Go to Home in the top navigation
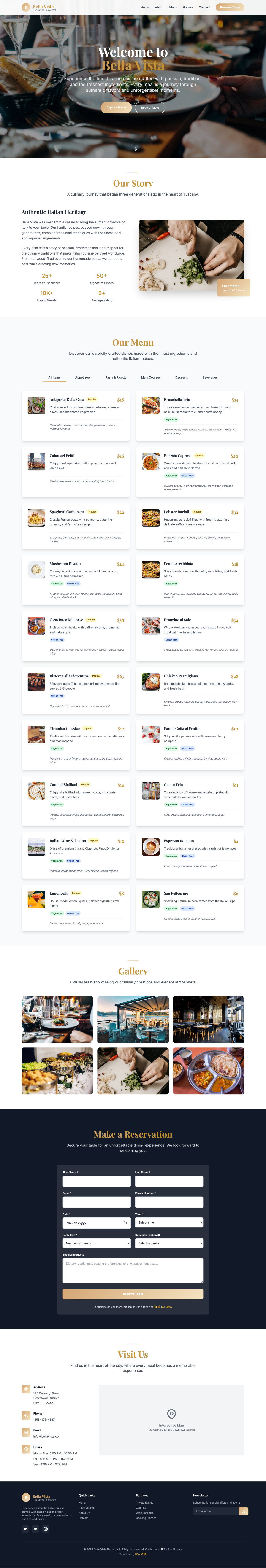Image resolution: width=266 pixels, height=1568 pixels. pos(145,7)
